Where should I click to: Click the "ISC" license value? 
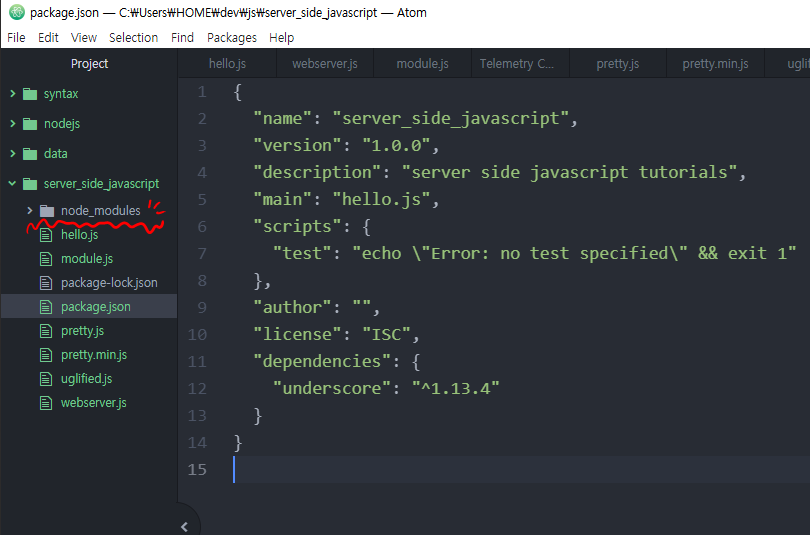pyautogui.click(x=386, y=335)
